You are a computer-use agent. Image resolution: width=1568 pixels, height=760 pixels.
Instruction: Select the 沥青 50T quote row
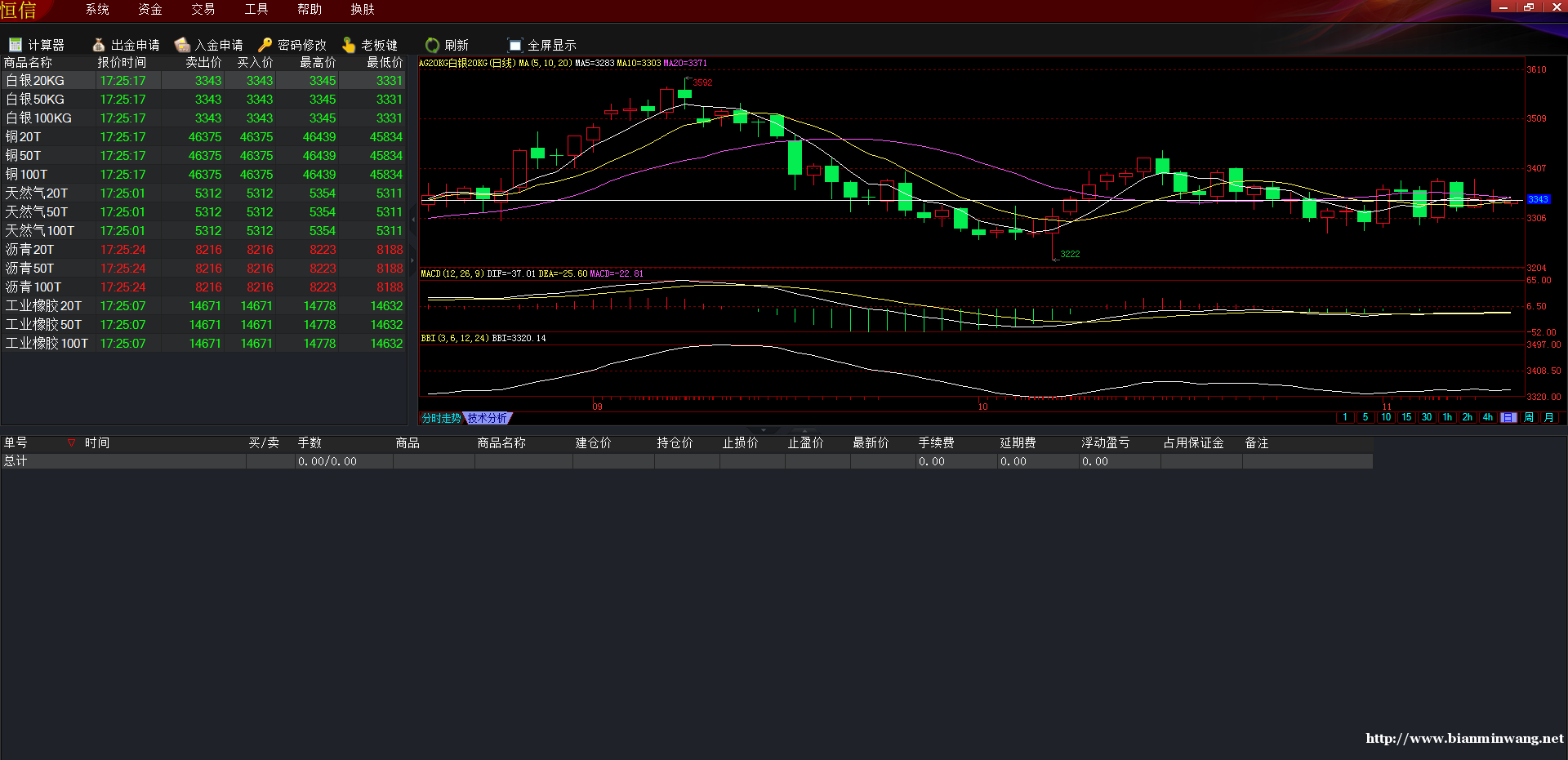point(203,268)
